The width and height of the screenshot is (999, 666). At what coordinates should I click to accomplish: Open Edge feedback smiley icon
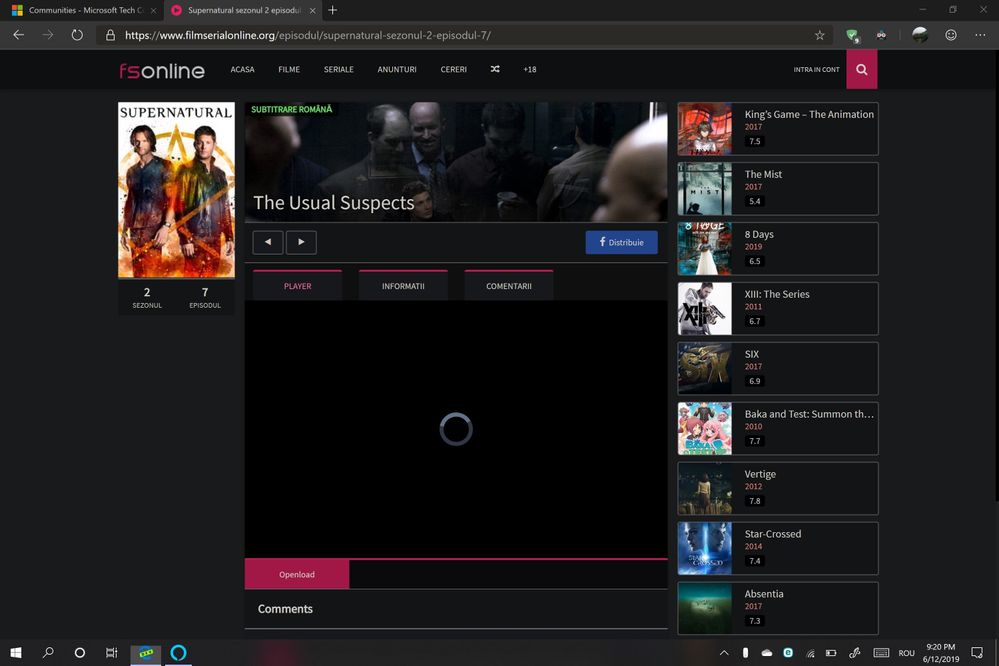click(950, 34)
